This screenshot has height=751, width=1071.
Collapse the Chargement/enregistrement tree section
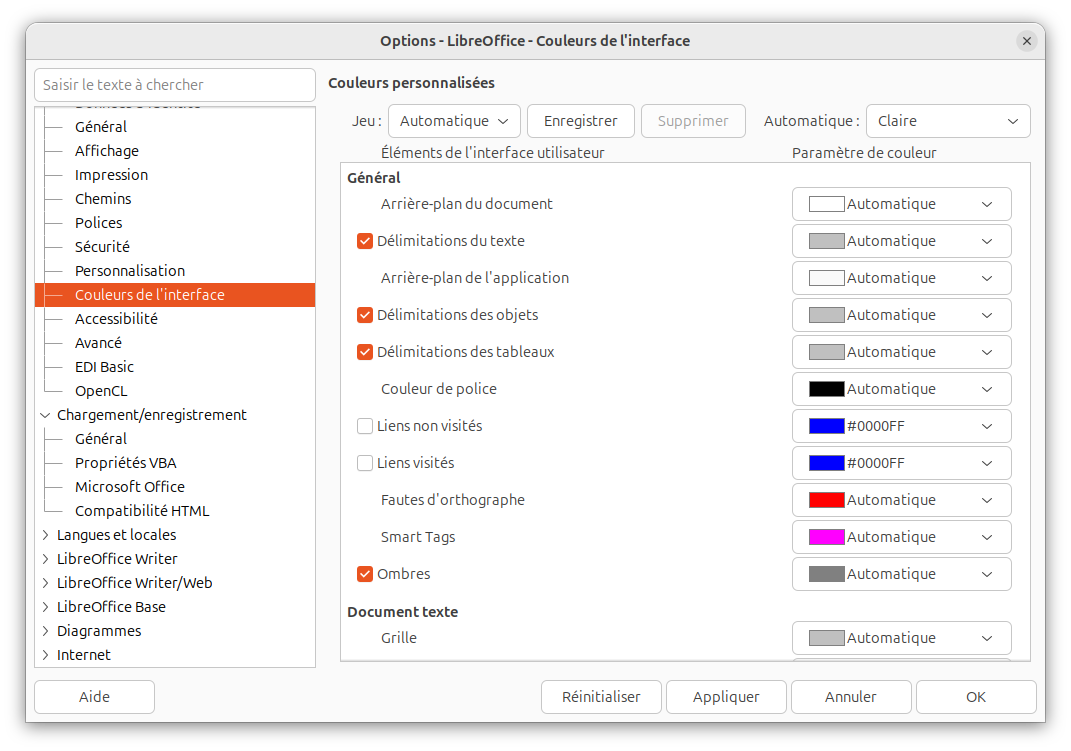click(x=45, y=415)
